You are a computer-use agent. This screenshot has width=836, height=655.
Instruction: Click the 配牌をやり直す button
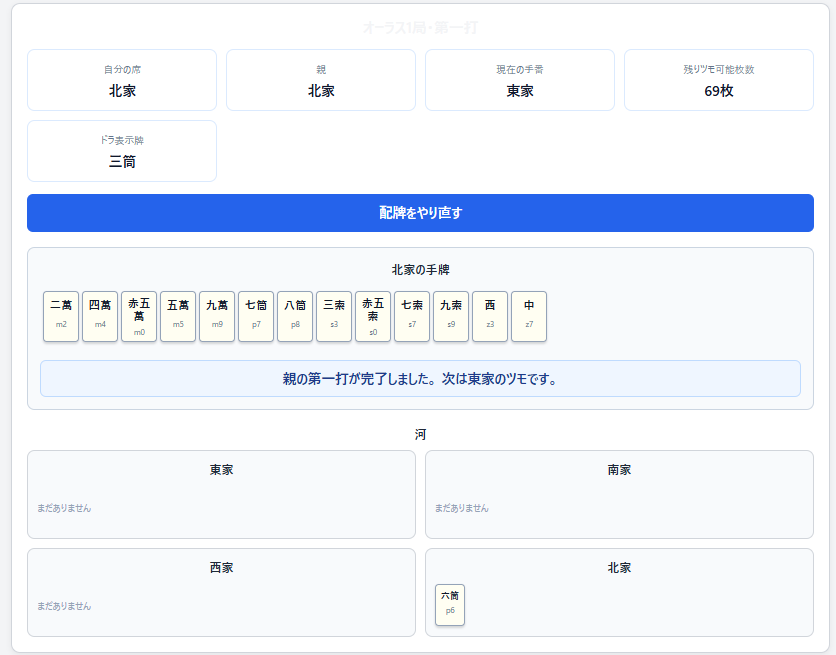click(420, 213)
